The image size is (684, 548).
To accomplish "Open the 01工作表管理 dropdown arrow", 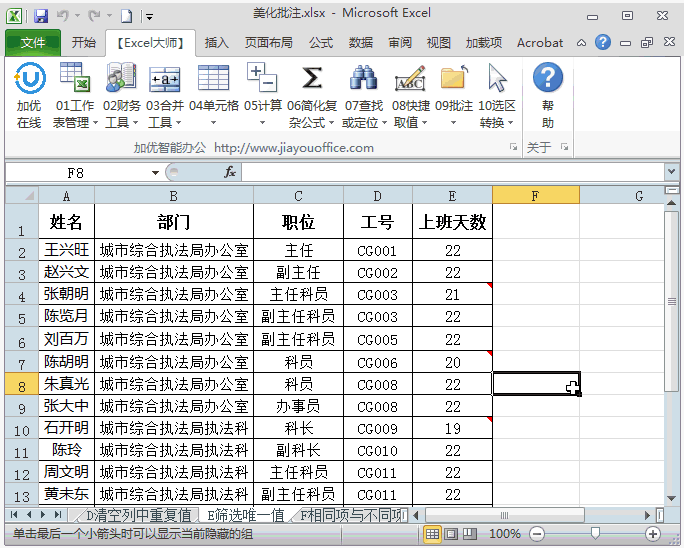I will (x=95, y=123).
